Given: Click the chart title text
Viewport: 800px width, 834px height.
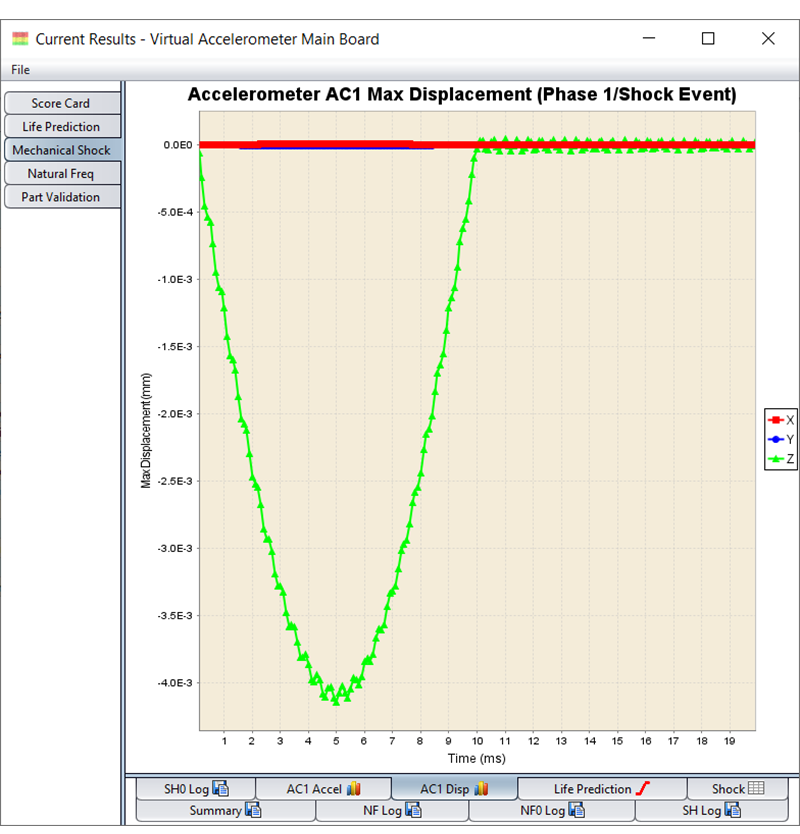Looking at the screenshot, I should coord(462,95).
